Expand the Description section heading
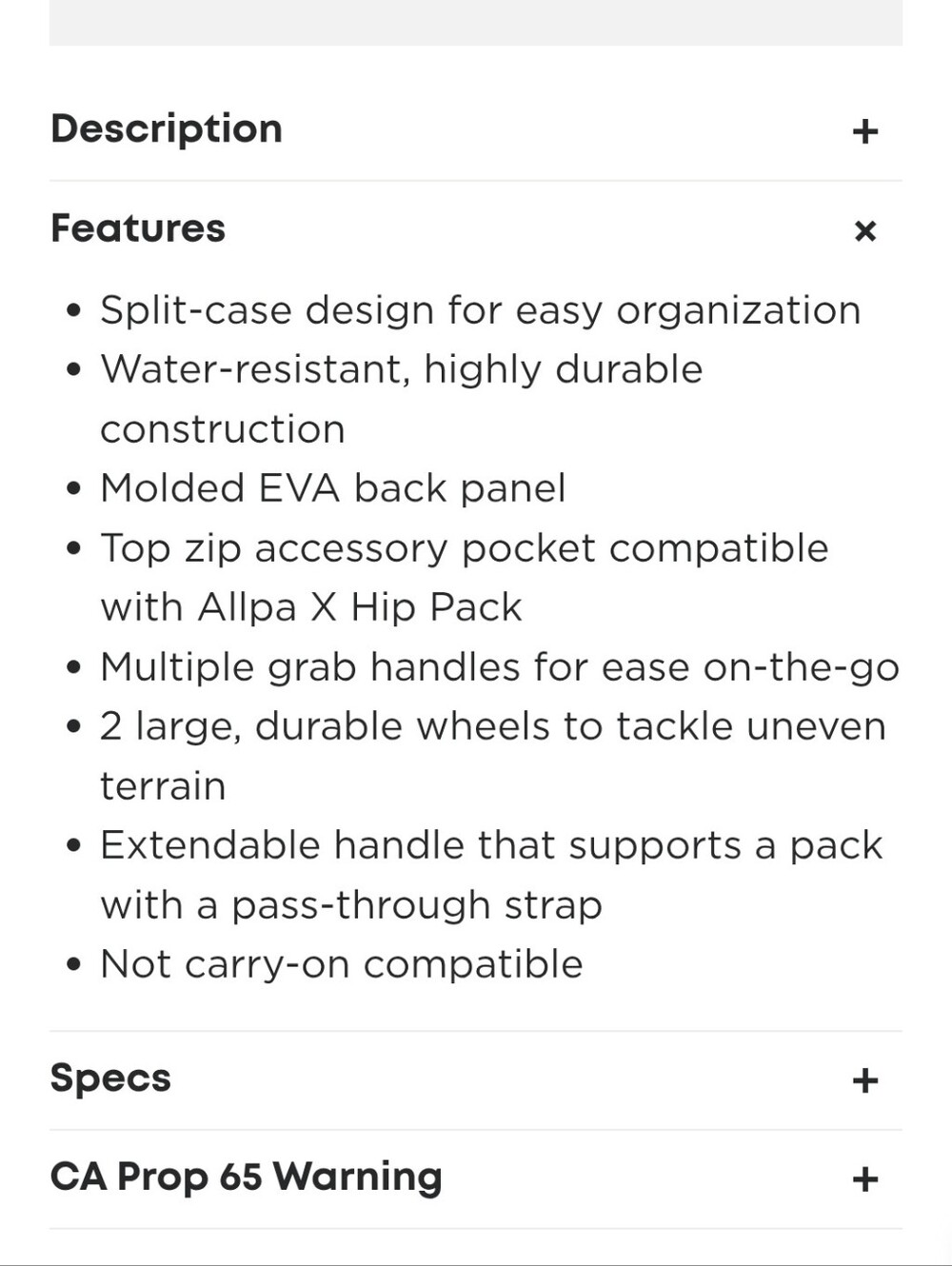The height and width of the screenshot is (1266, 952). (167, 129)
